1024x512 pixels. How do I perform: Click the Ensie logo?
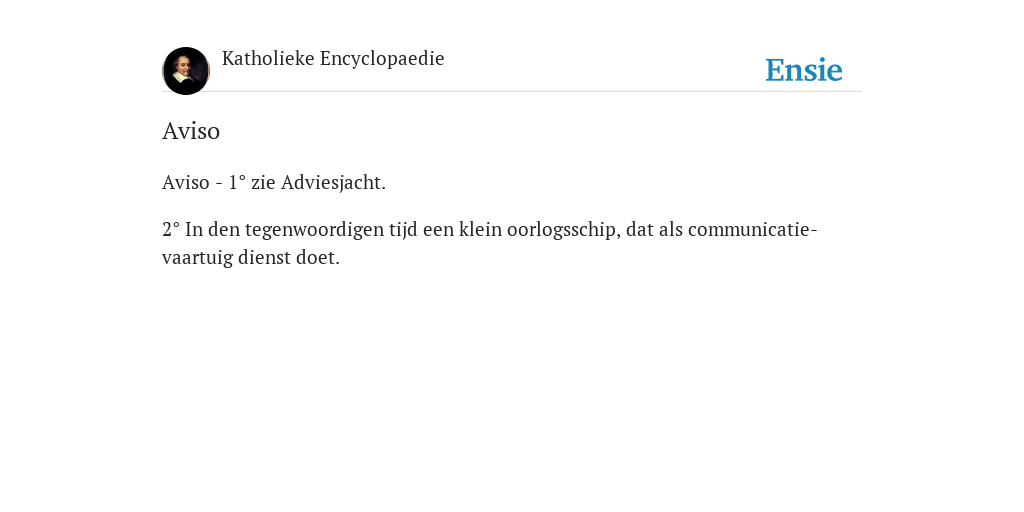pos(804,70)
